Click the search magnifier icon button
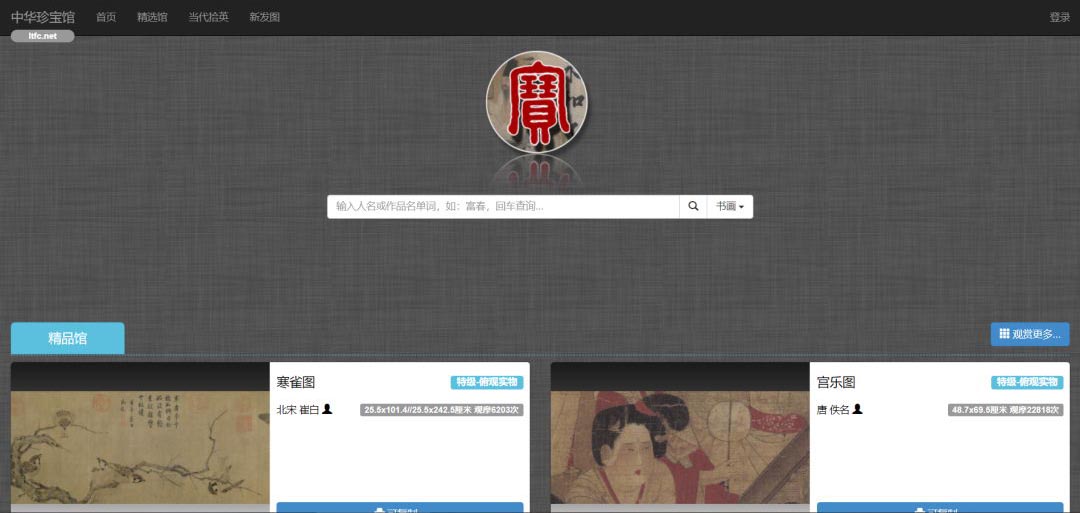The width and height of the screenshot is (1080, 513). (693, 206)
